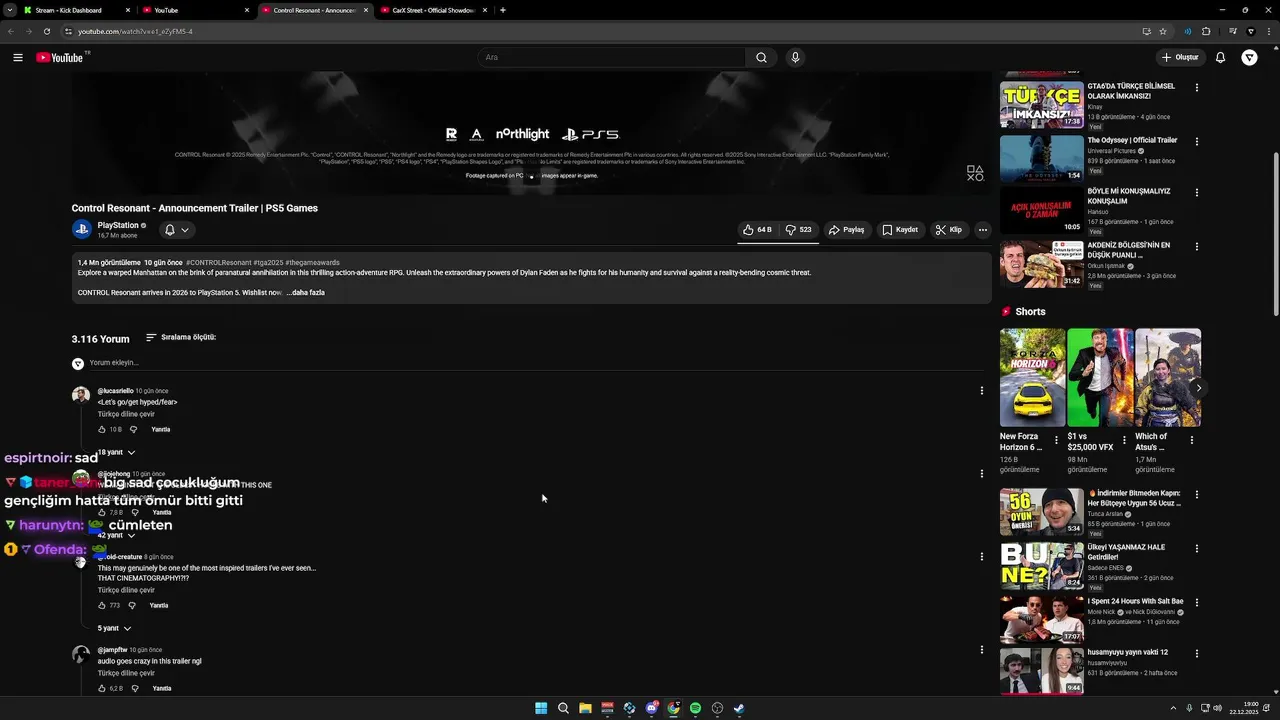This screenshot has width=1280, height=720.
Task: Like the video showing 64 B
Action: [757, 230]
